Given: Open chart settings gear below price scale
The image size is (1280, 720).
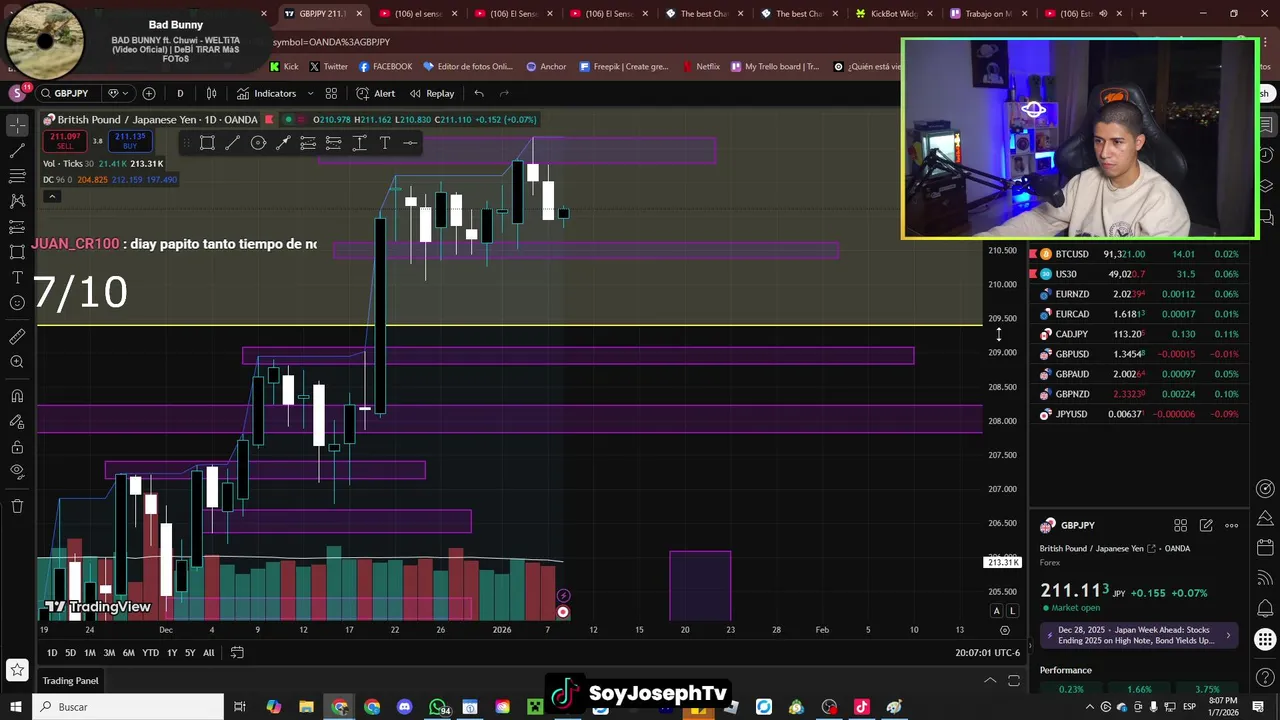Looking at the screenshot, I should [1005, 630].
